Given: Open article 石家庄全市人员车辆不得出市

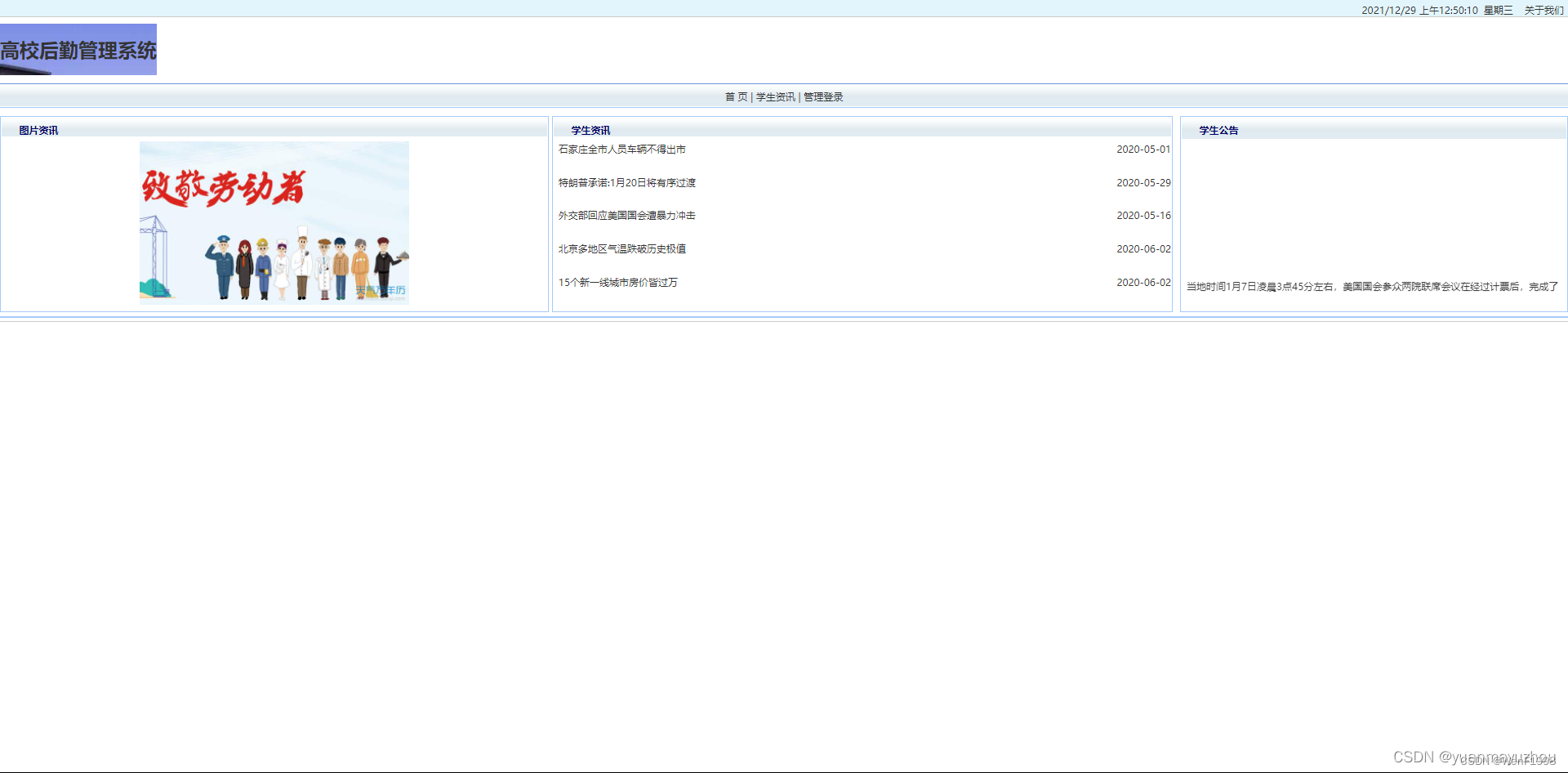Looking at the screenshot, I should click(x=622, y=150).
